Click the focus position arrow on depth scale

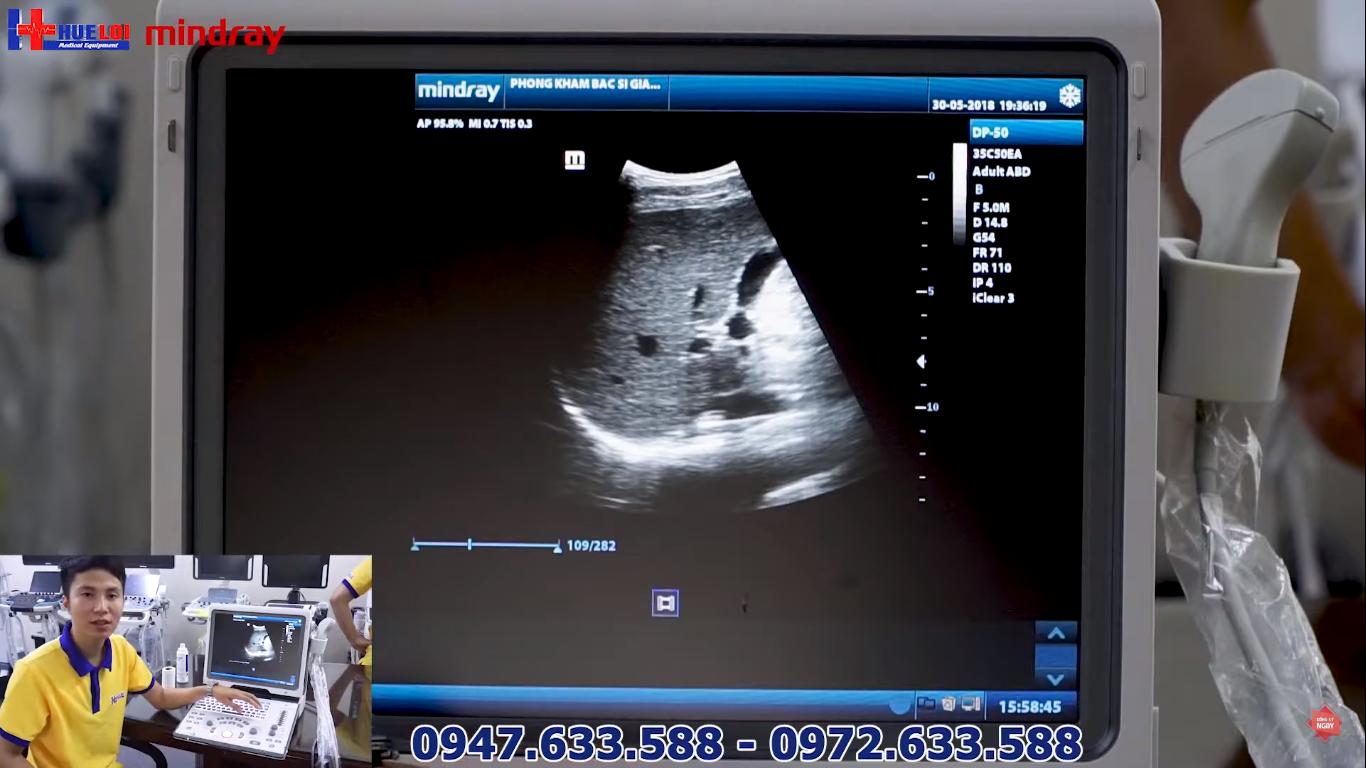(x=921, y=362)
